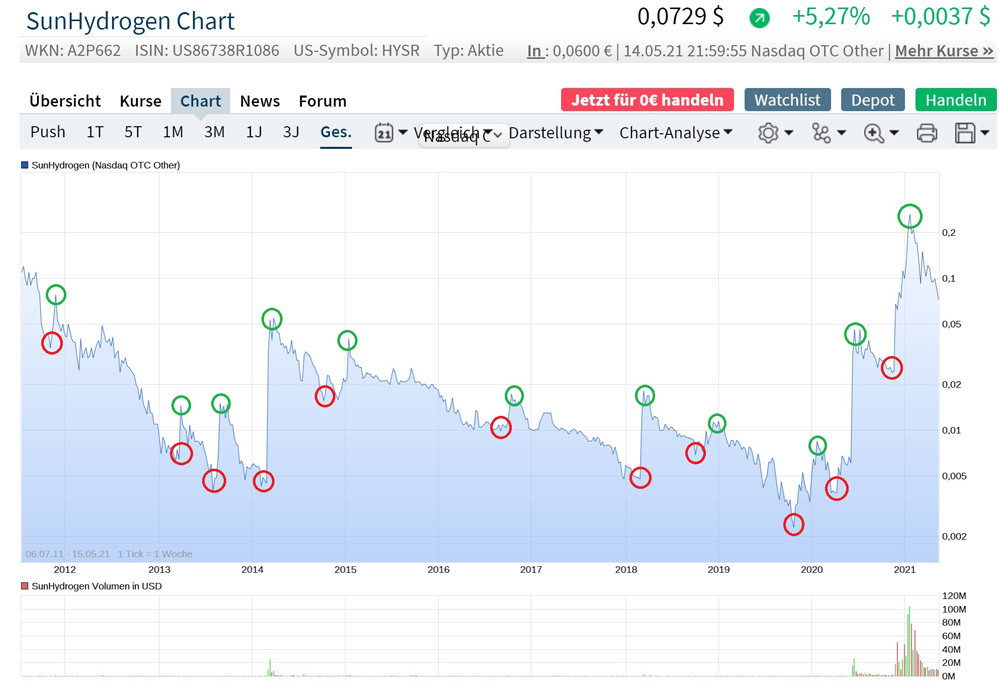Print the chart via printer icon

[927, 133]
